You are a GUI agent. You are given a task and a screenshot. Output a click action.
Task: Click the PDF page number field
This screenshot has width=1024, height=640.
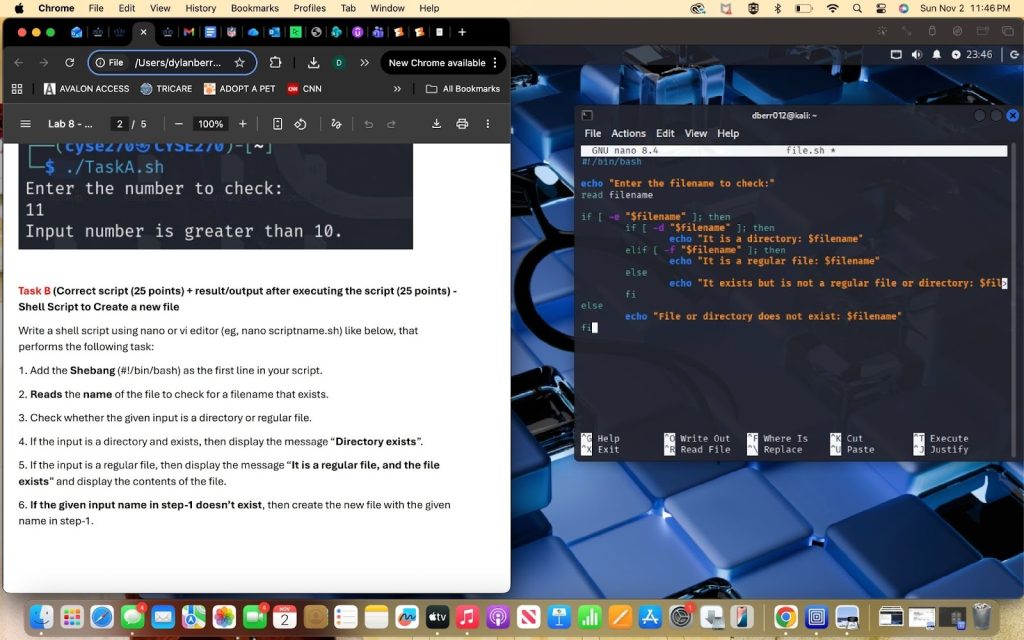119,124
